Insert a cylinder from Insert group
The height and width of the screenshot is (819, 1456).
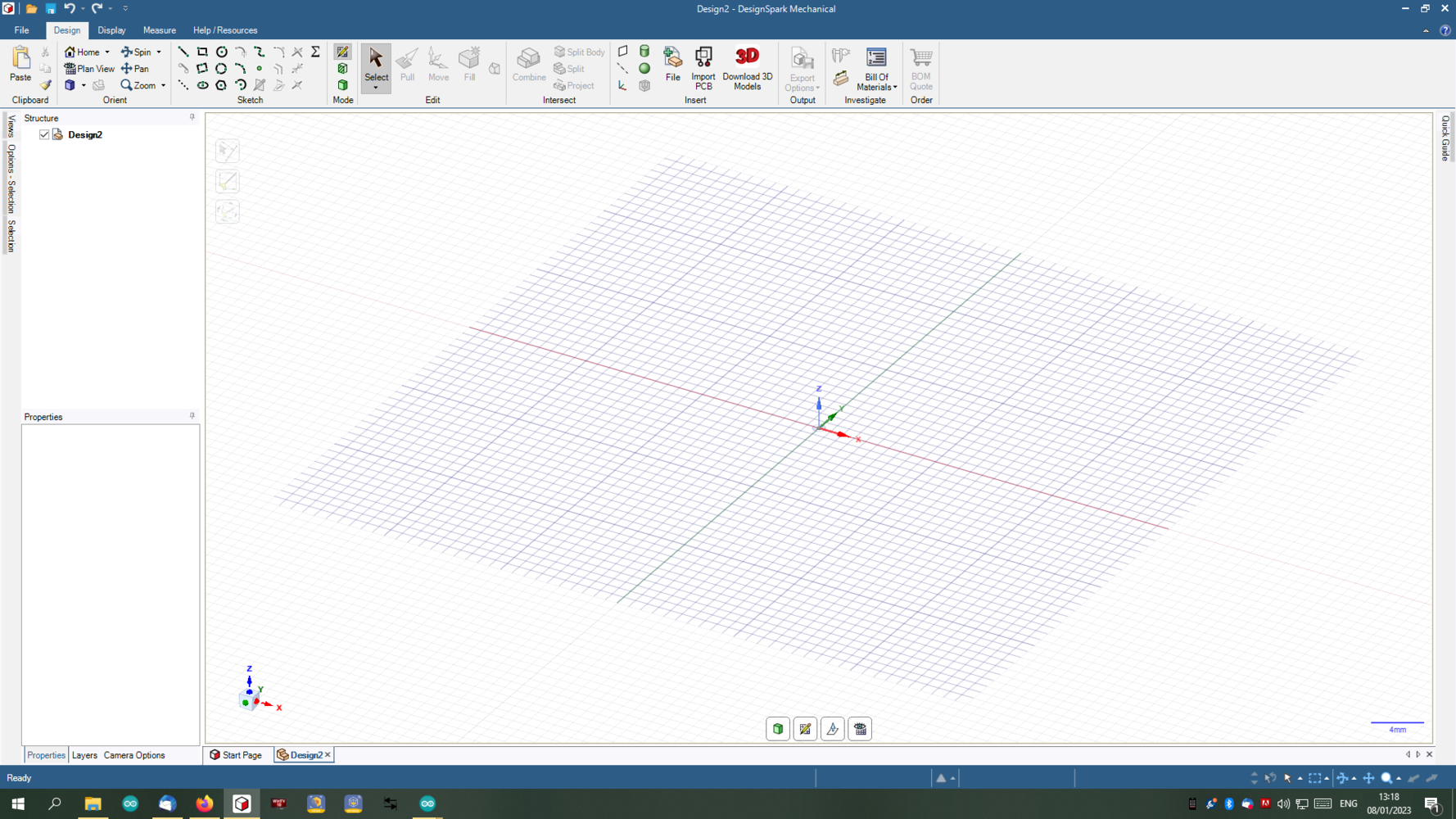pyautogui.click(x=644, y=52)
